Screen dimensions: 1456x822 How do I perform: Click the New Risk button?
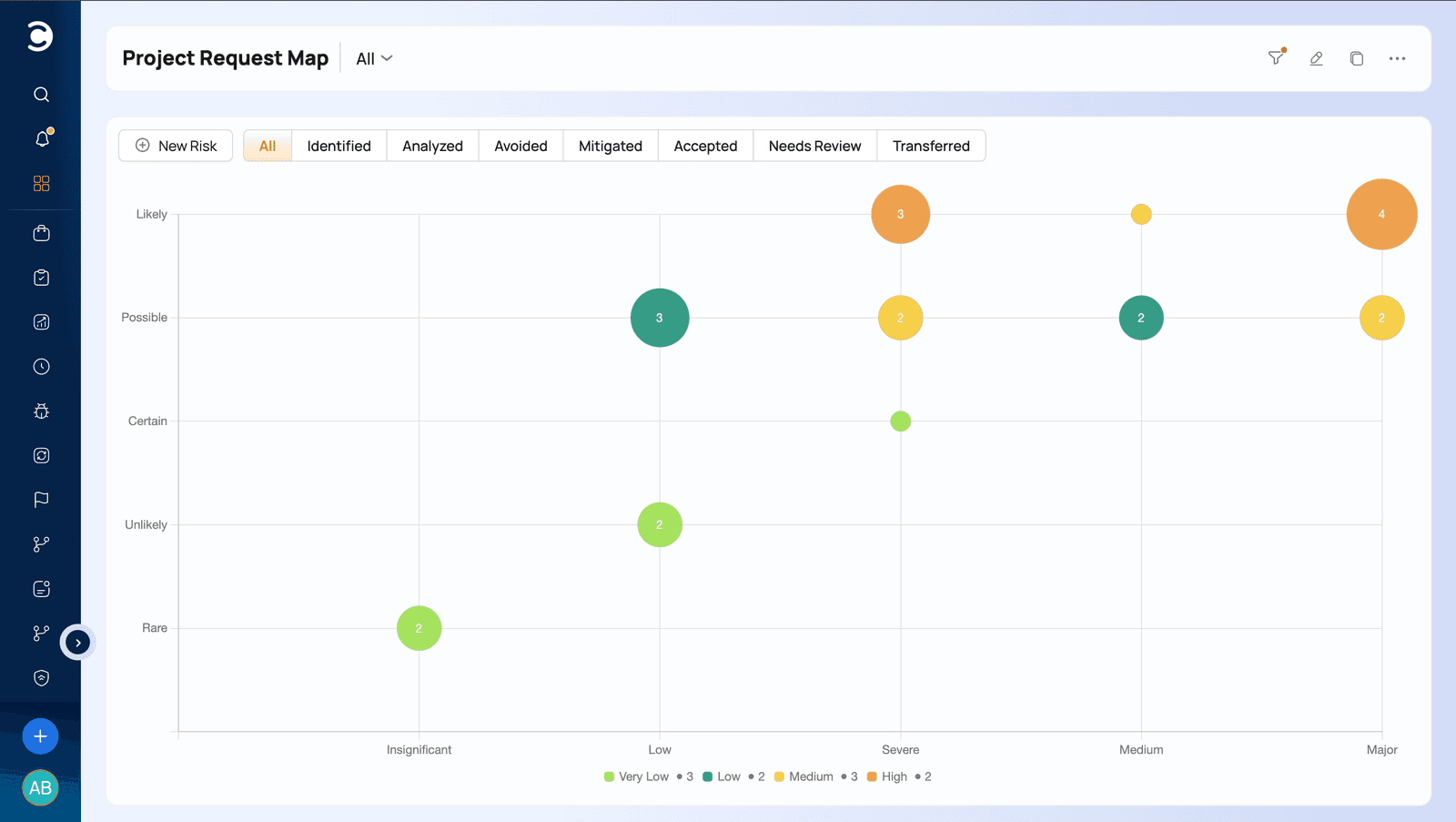tap(176, 146)
